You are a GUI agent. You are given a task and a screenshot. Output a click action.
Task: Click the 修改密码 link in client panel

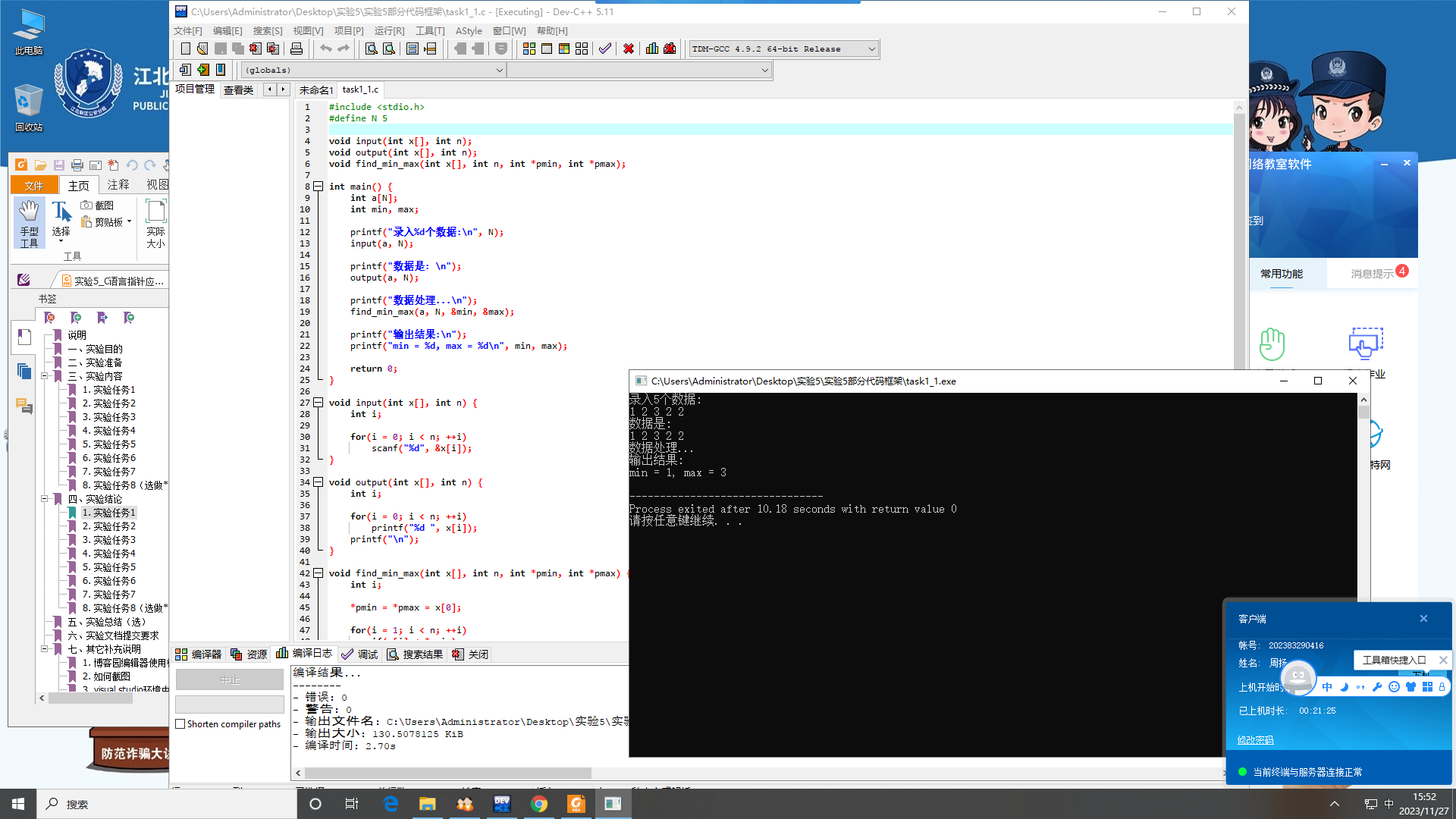coord(1255,740)
